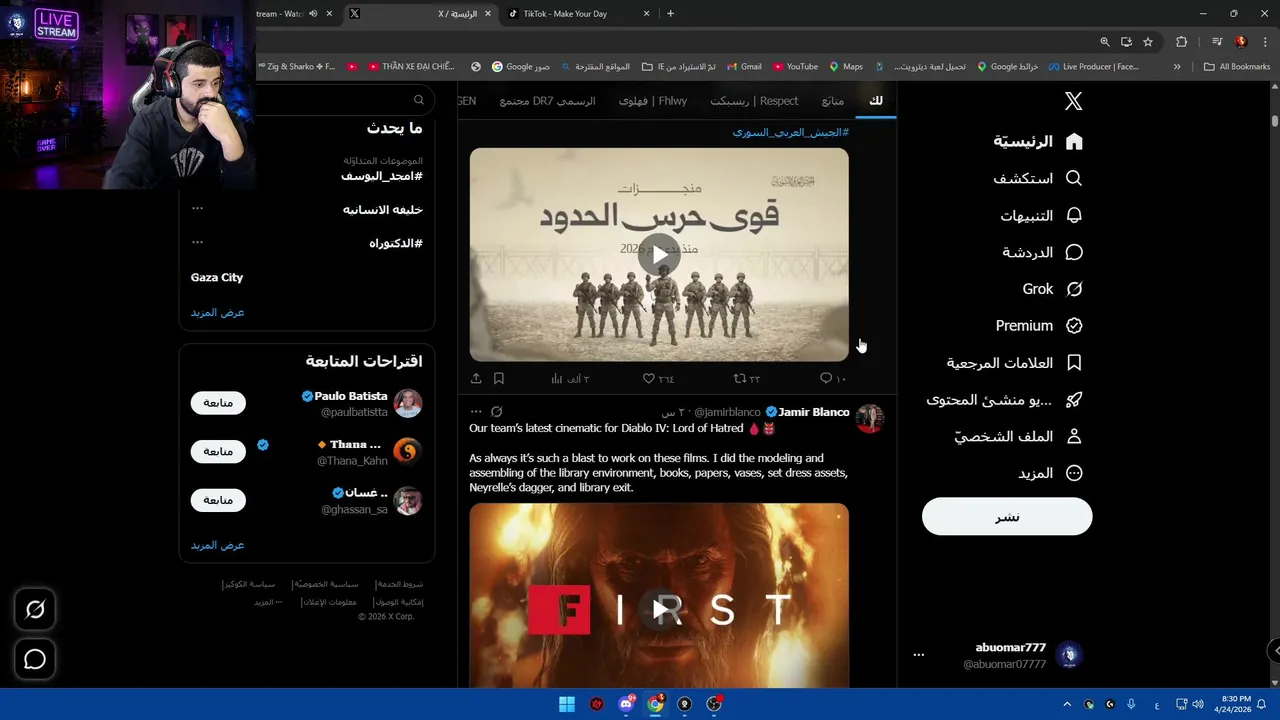This screenshot has height=720, width=1280.
Task: Open Paulo Batista's avatar
Action: coord(407,404)
